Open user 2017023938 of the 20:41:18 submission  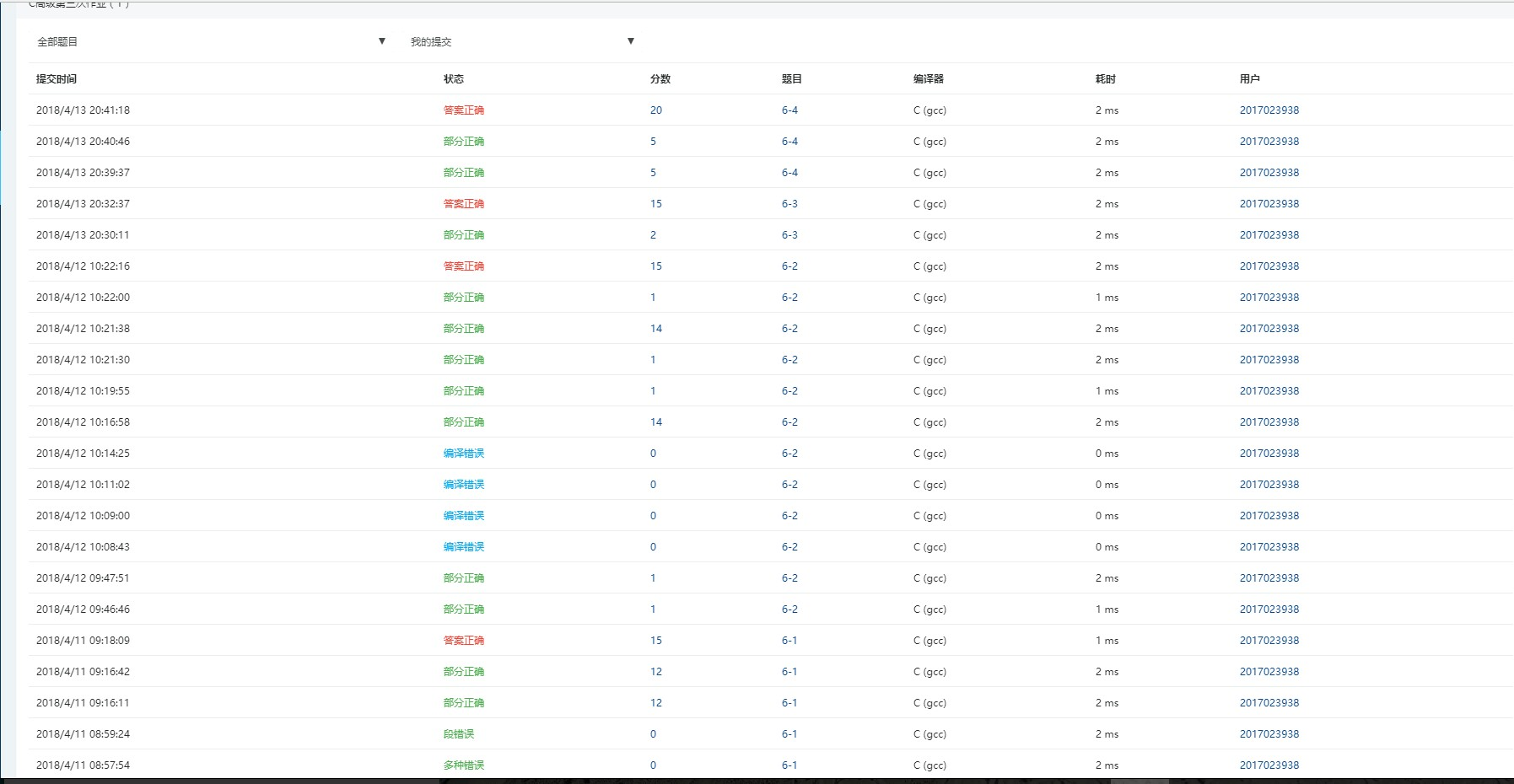(1269, 110)
